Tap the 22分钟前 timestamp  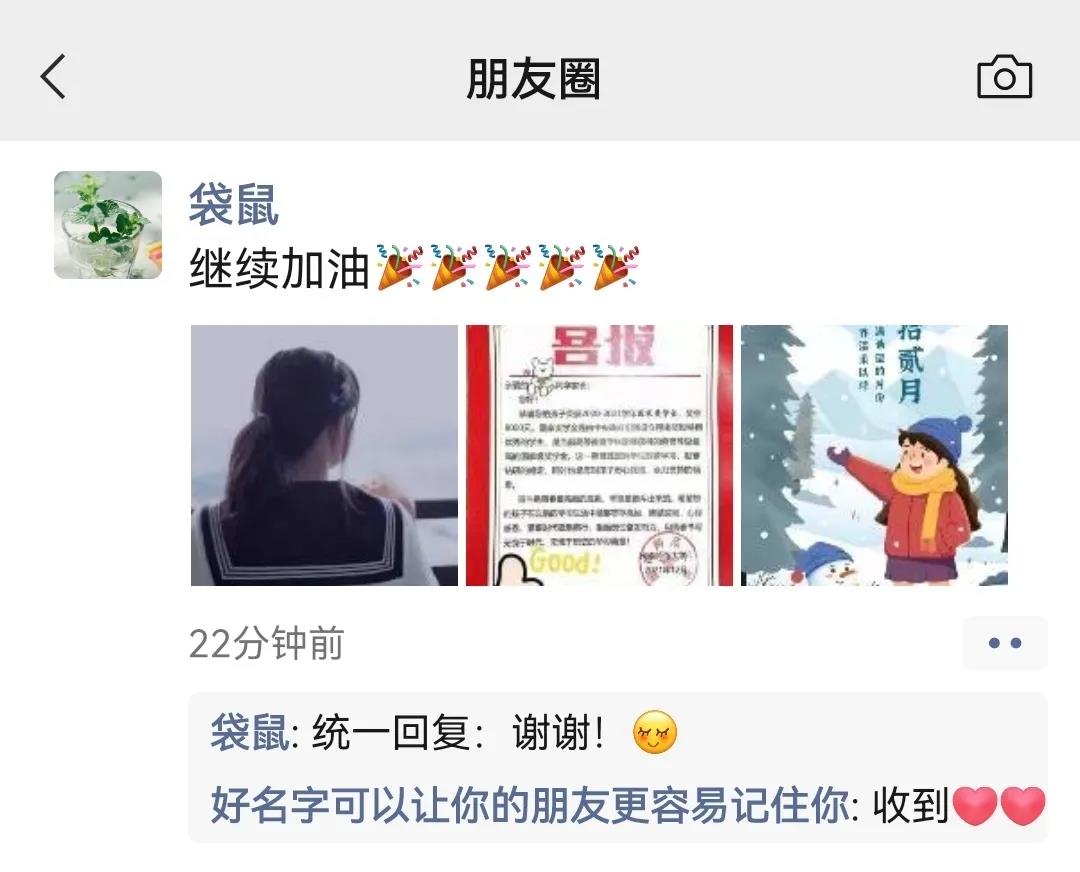pos(266,644)
